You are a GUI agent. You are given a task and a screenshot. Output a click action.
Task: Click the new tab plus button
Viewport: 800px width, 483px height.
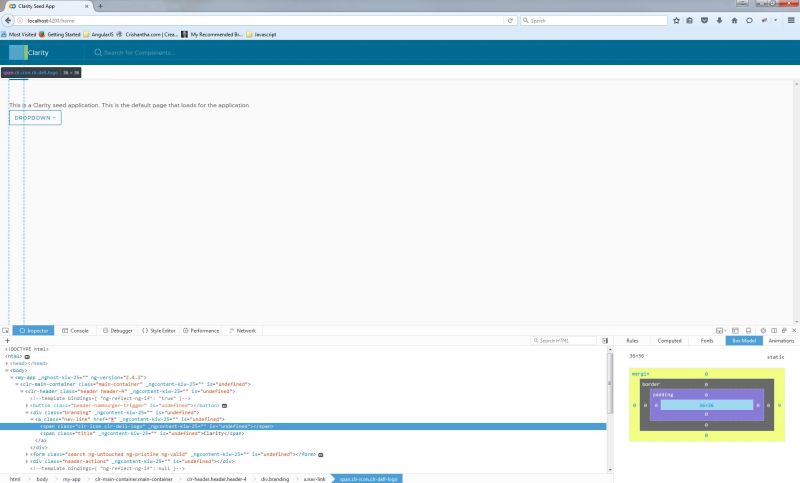point(100,6)
